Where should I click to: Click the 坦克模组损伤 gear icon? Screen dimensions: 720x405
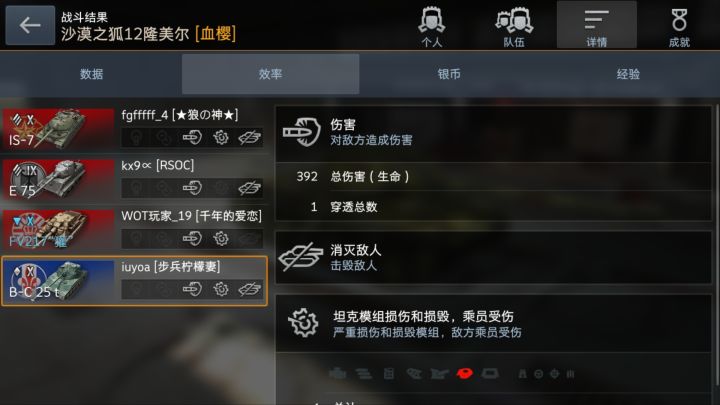[x=303, y=323]
